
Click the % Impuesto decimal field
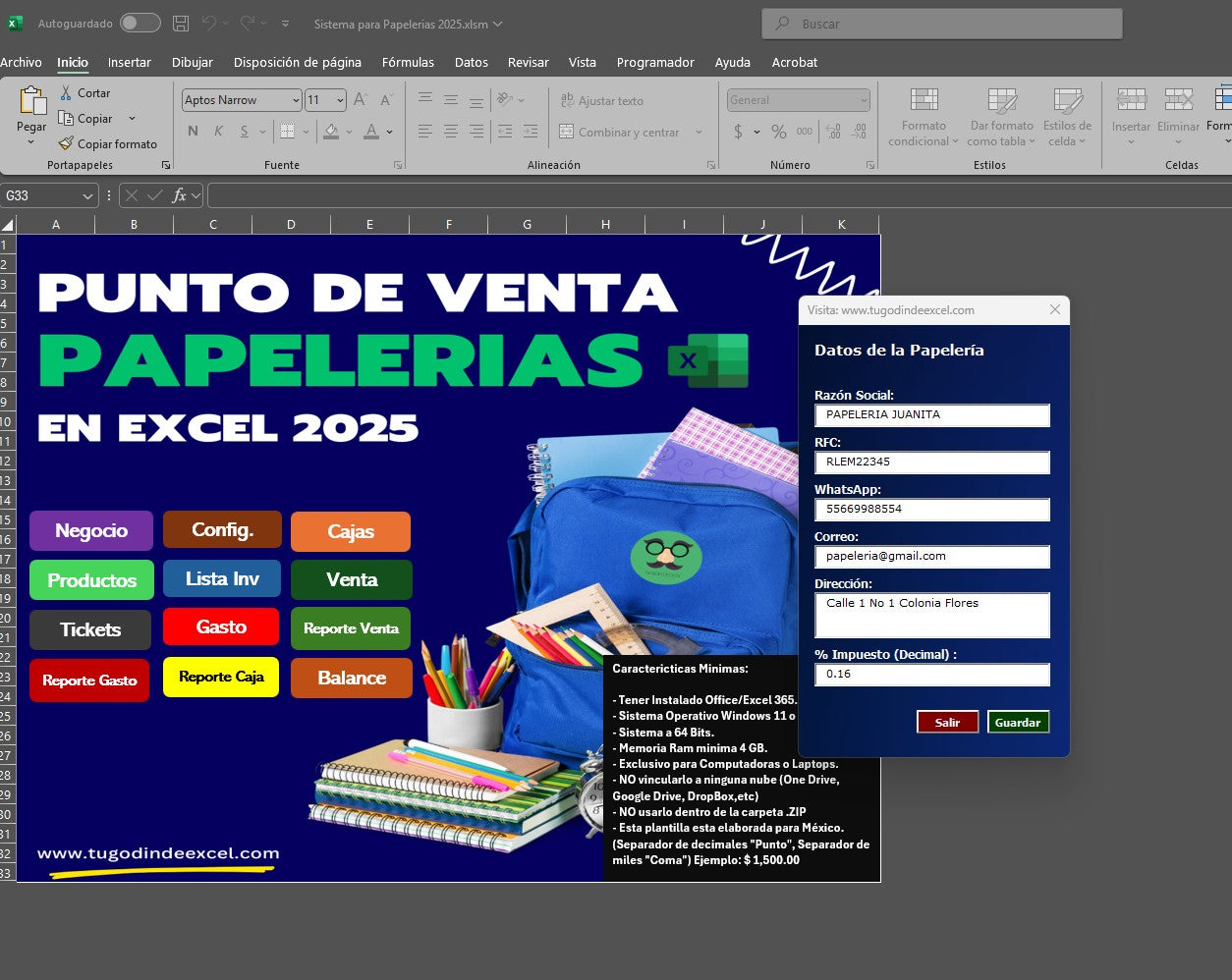tap(932, 675)
